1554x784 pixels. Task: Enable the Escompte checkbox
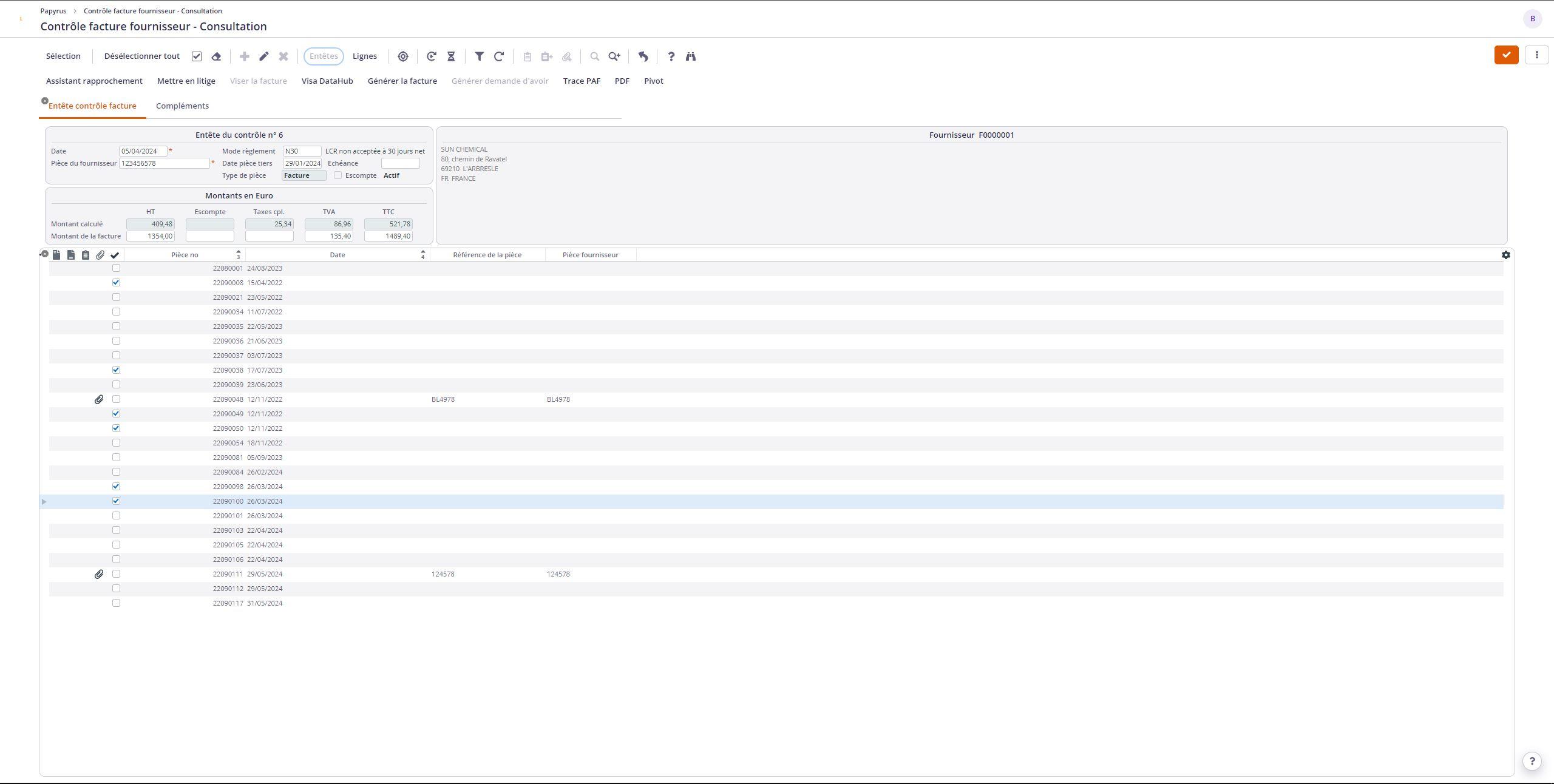pyautogui.click(x=338, y=175)
